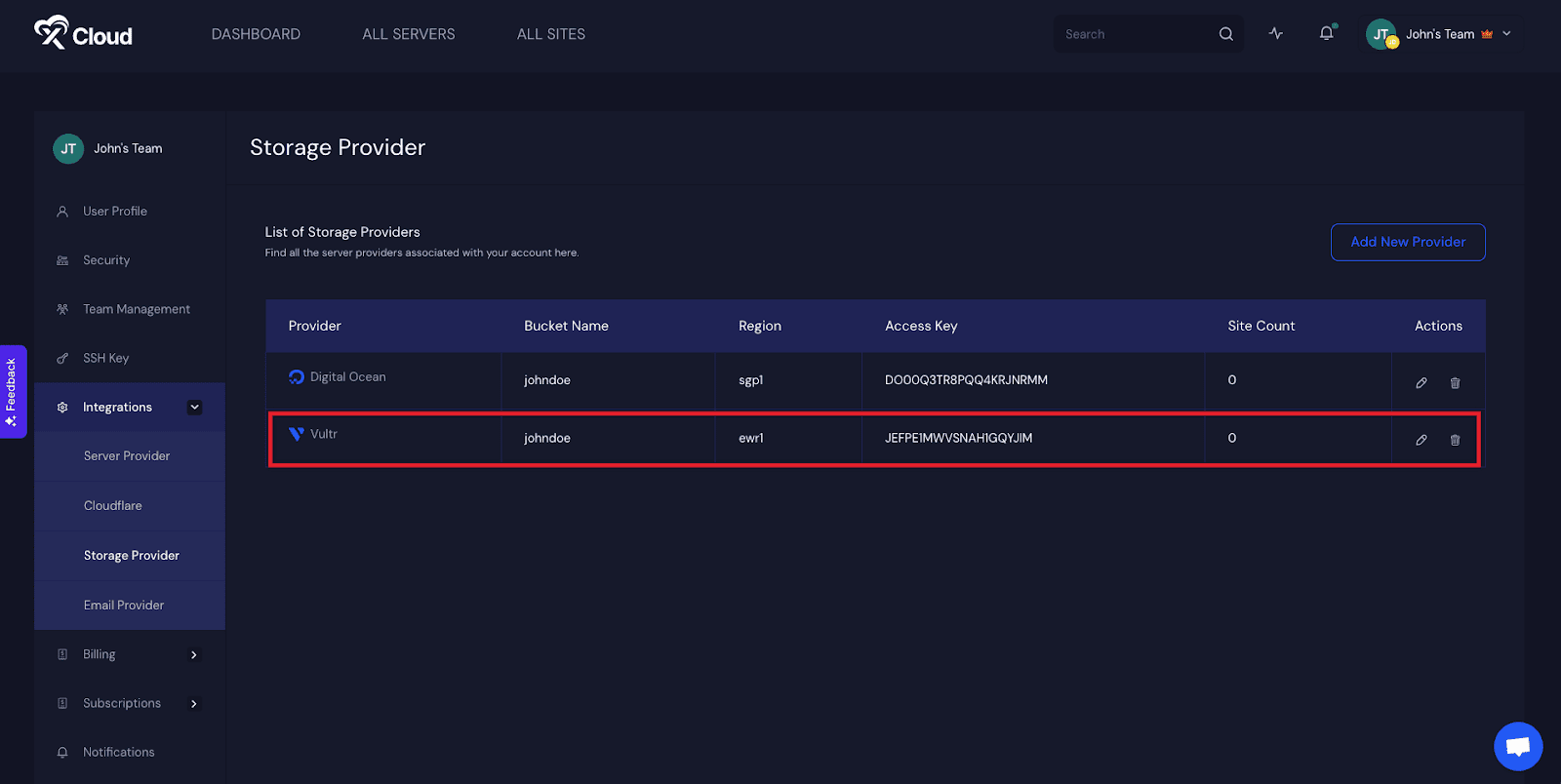Click the edit pencil icon for Digital Ocean

(x=1421, y=382)
